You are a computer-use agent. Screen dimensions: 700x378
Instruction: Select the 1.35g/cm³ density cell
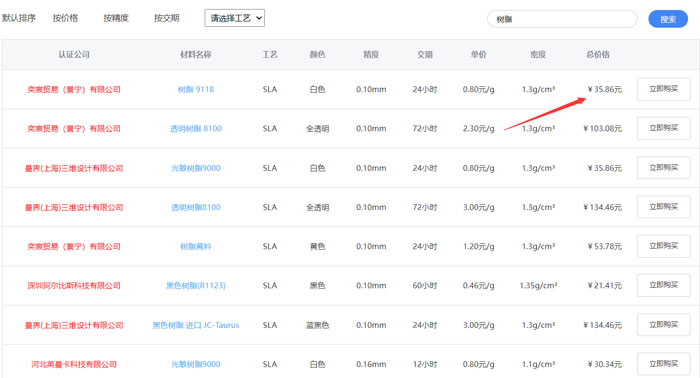point(538,286)
